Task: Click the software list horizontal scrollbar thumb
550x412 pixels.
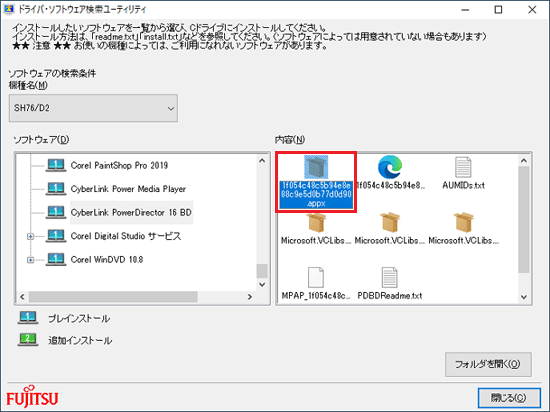Action: [x=113, y=297]
